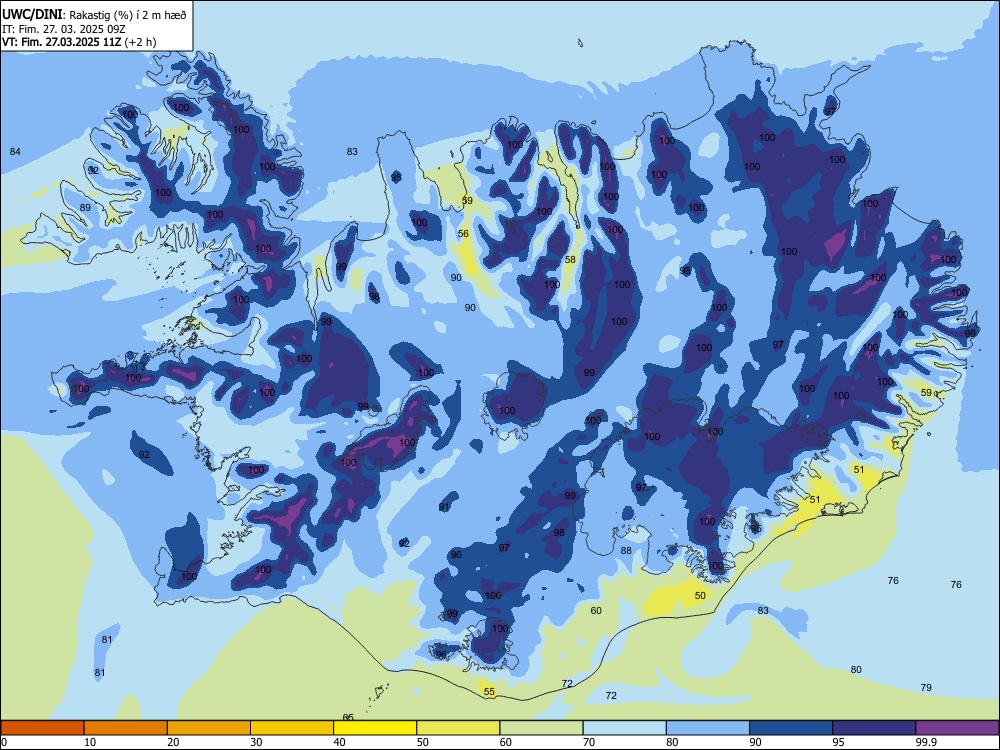Click the pale green 60–70 legend swatch
Image resolution: width=1000 pixels, height=750 pixels.
click(x=541, y=728)
